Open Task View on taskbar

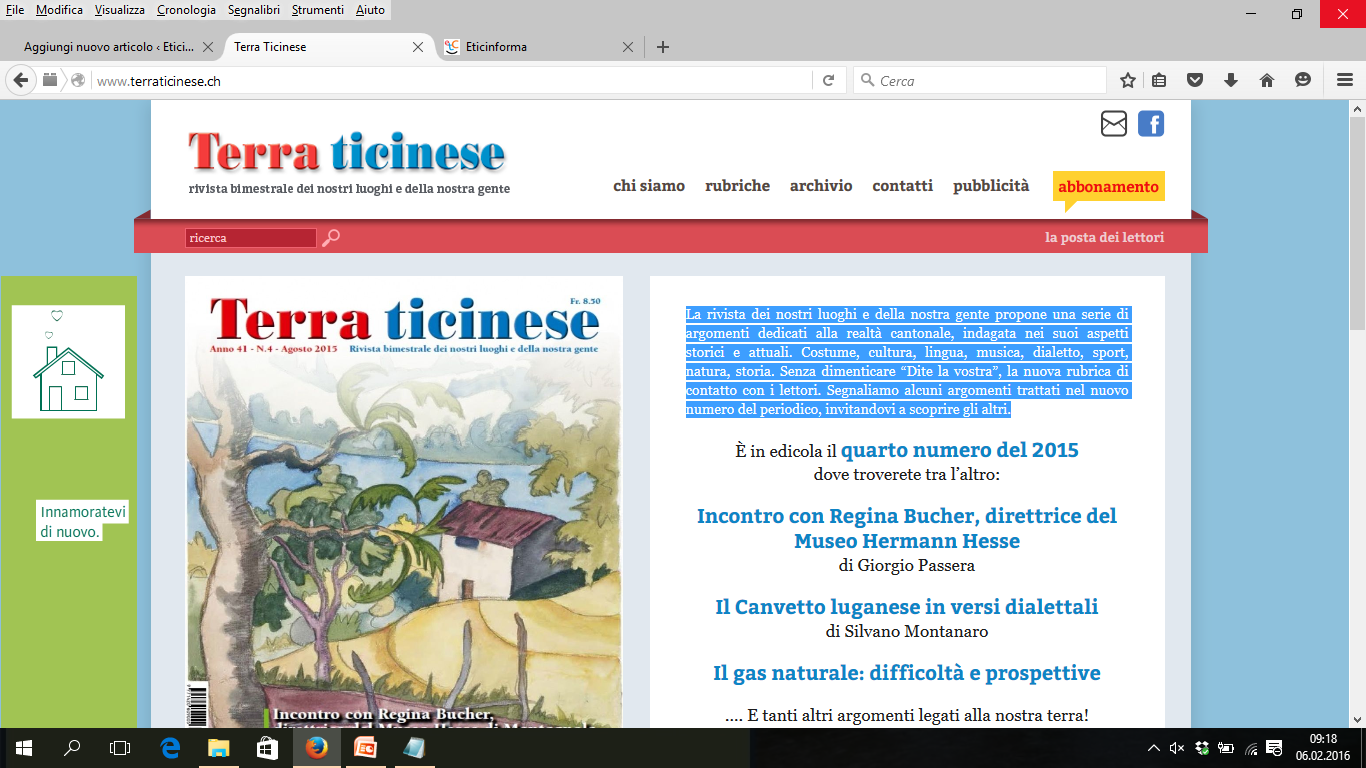click(x=120, y=748)
